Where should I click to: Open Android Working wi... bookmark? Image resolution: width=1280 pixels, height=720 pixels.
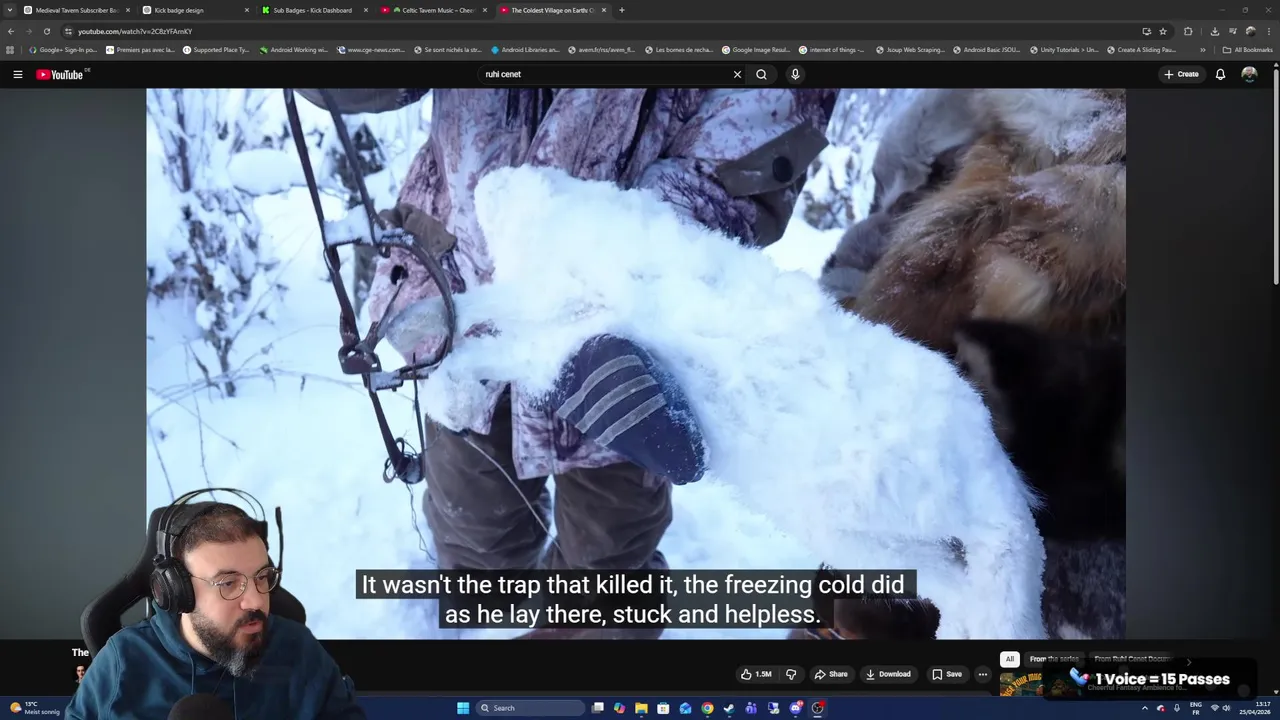click(x=293, y=49)
